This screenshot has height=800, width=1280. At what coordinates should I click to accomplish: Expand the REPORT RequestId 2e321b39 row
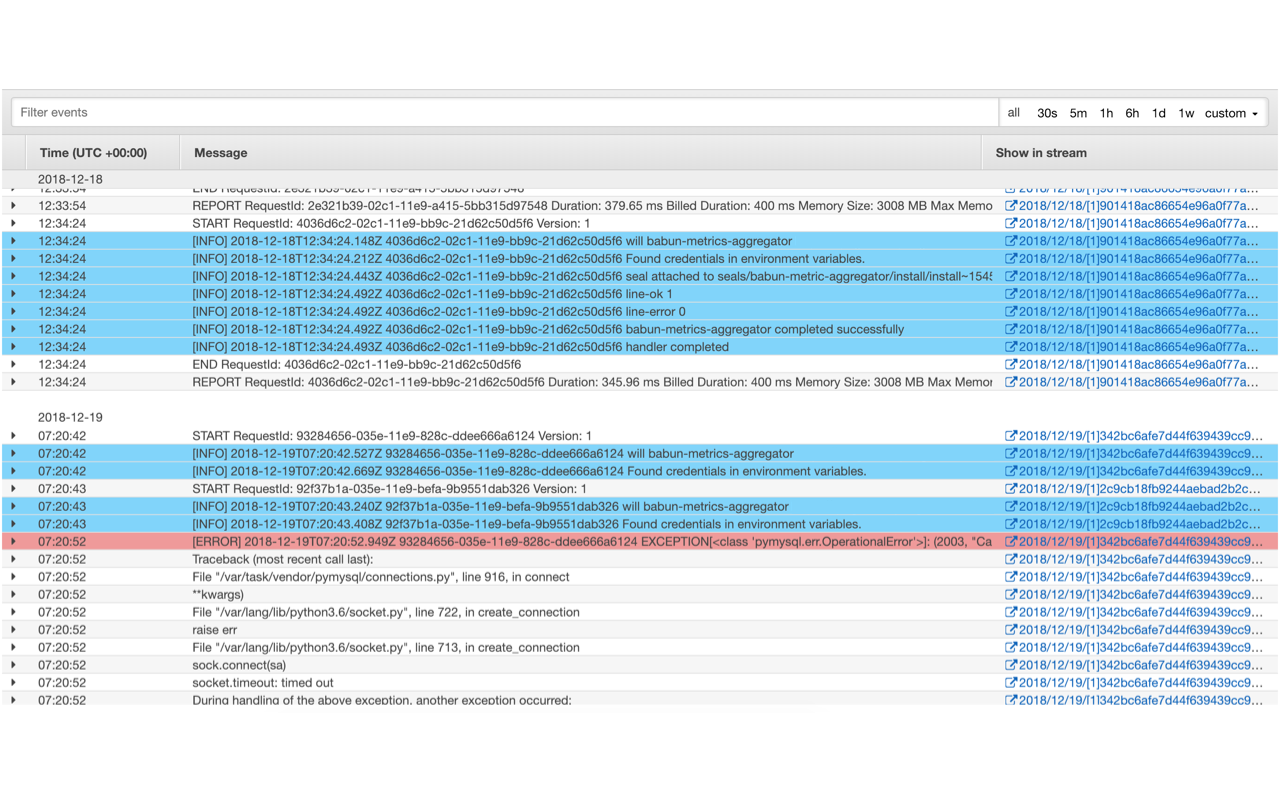[x=14, y=206]
